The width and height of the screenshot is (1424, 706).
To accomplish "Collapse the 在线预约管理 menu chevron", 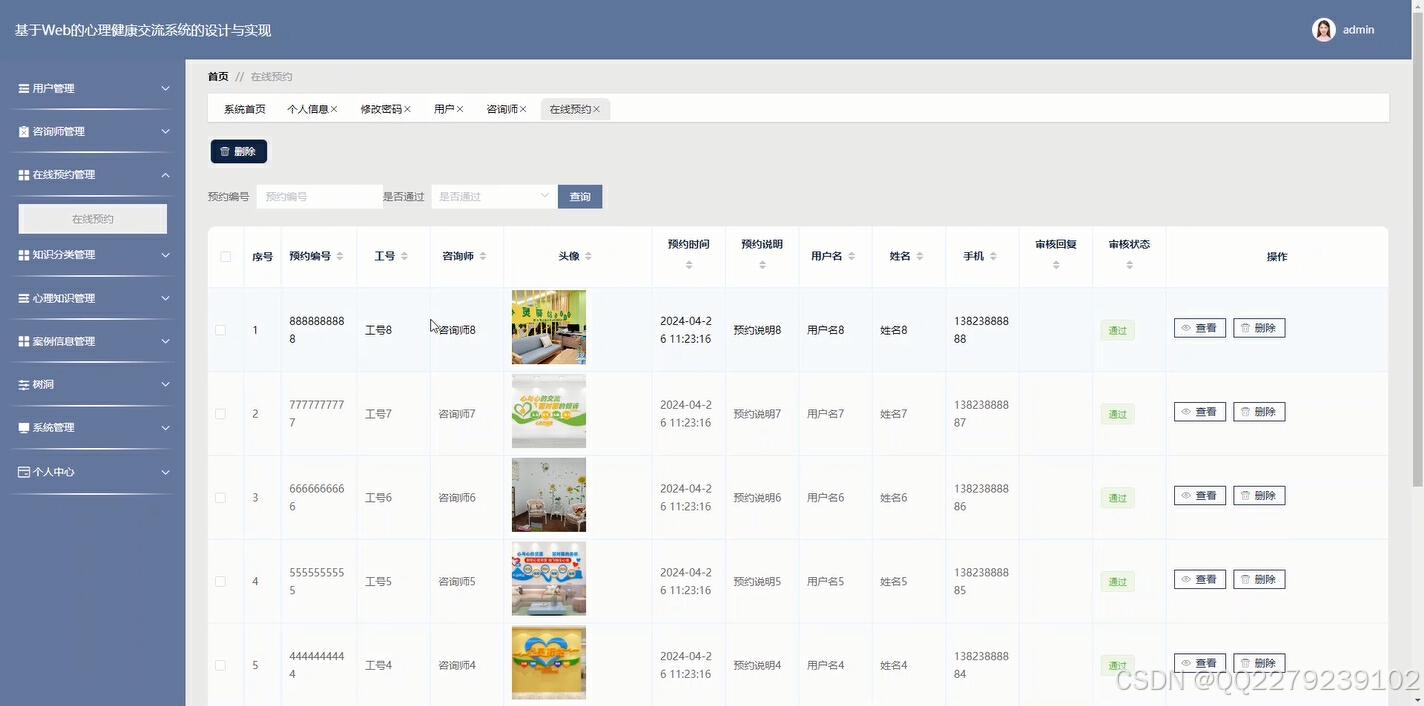I will tap(165, 174).
